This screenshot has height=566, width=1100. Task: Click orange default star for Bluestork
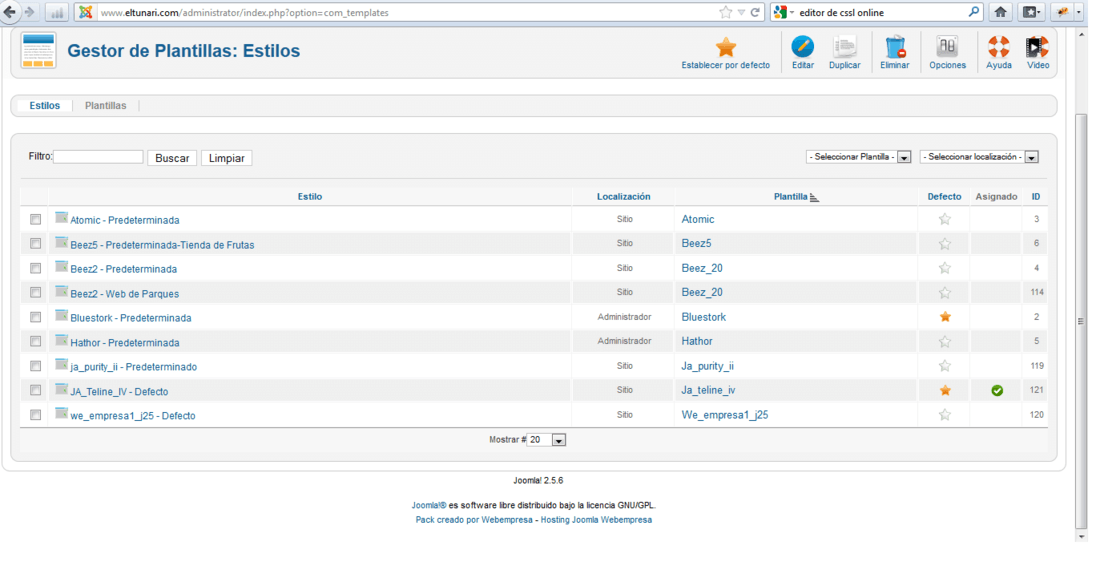tap(945, 317)
